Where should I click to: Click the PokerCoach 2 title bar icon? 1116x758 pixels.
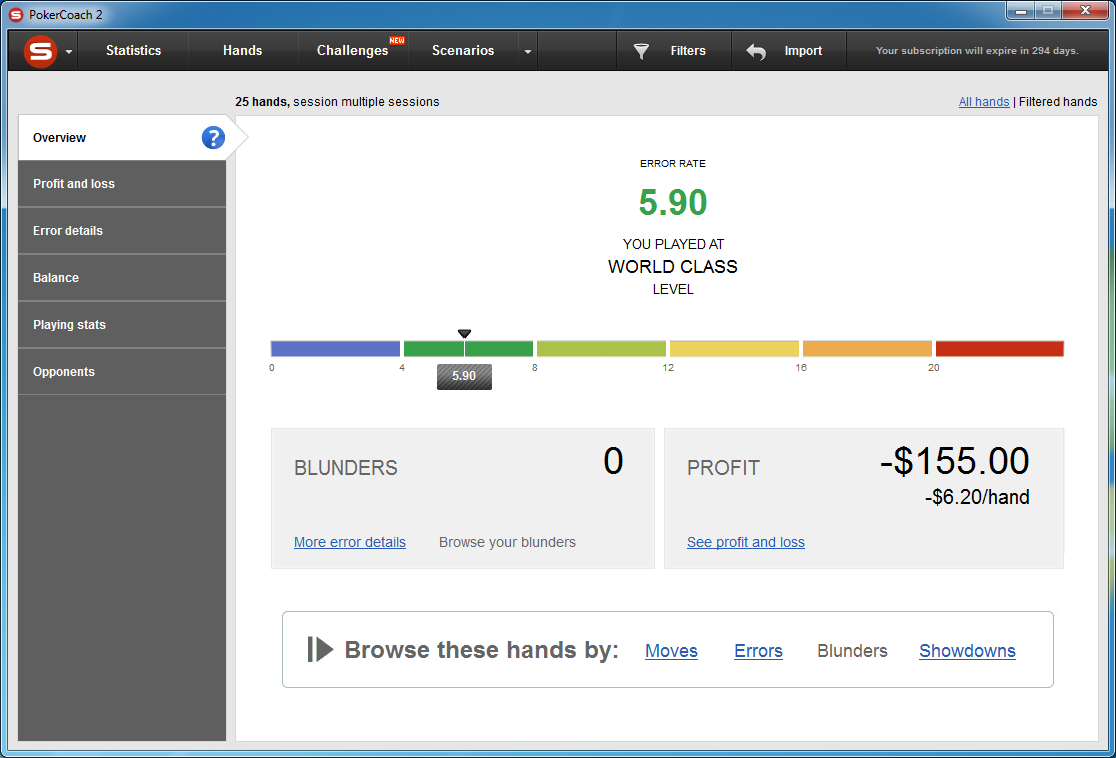click(x=16, y=14)
